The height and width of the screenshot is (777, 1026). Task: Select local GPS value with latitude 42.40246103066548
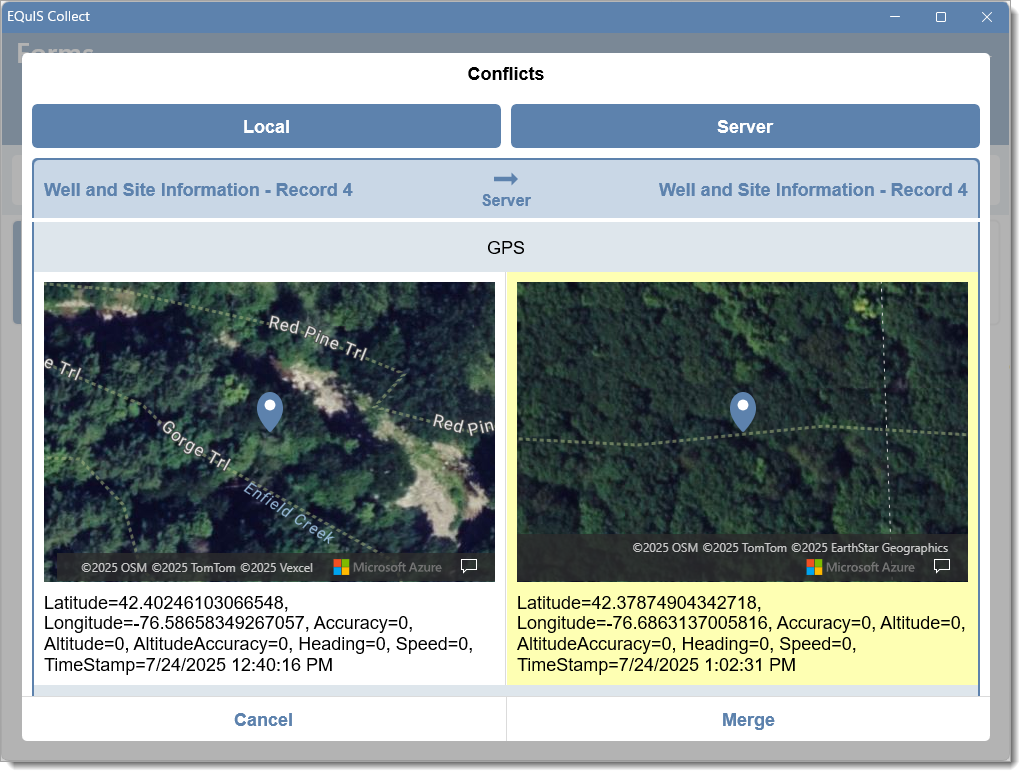(258, 634)
